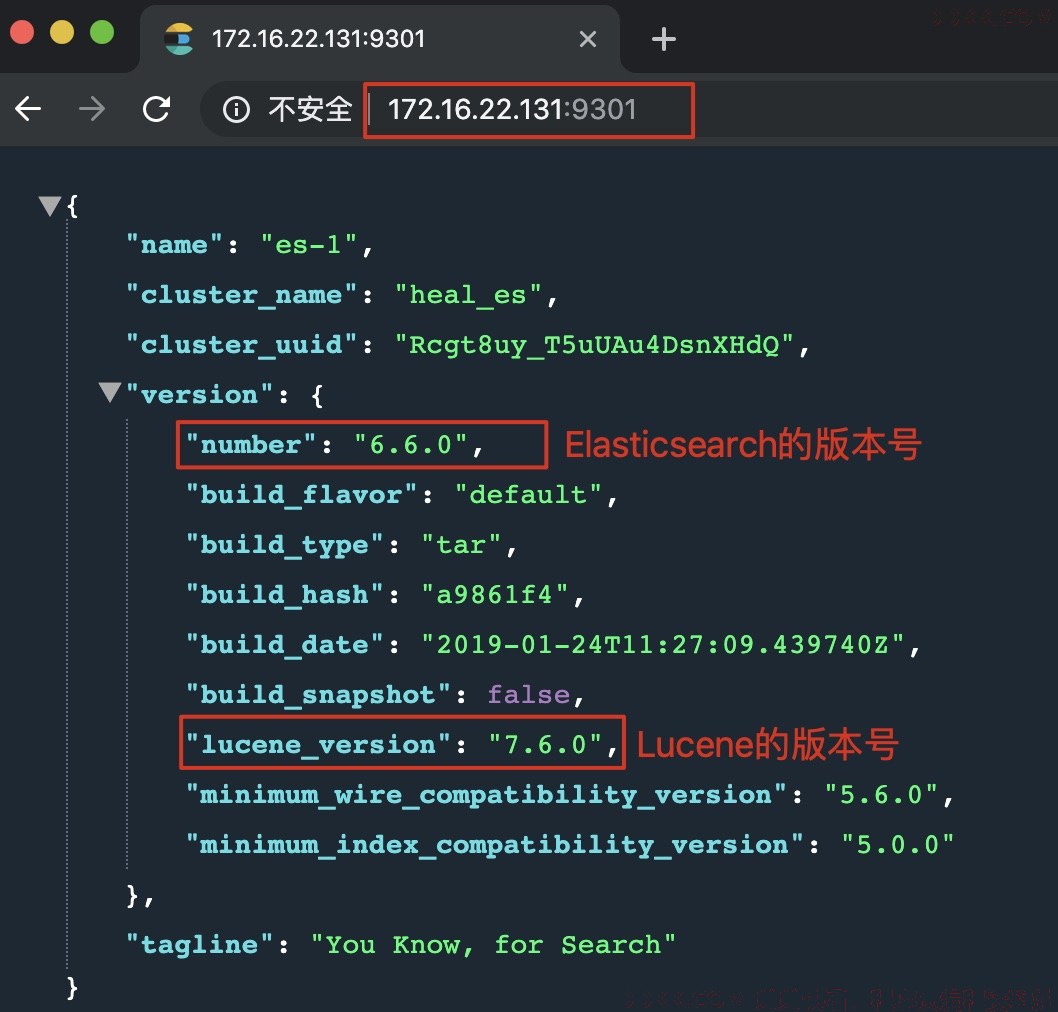1058x1012 pixels.
Task: Click the "default" value
Action: [x=528, y=495]
